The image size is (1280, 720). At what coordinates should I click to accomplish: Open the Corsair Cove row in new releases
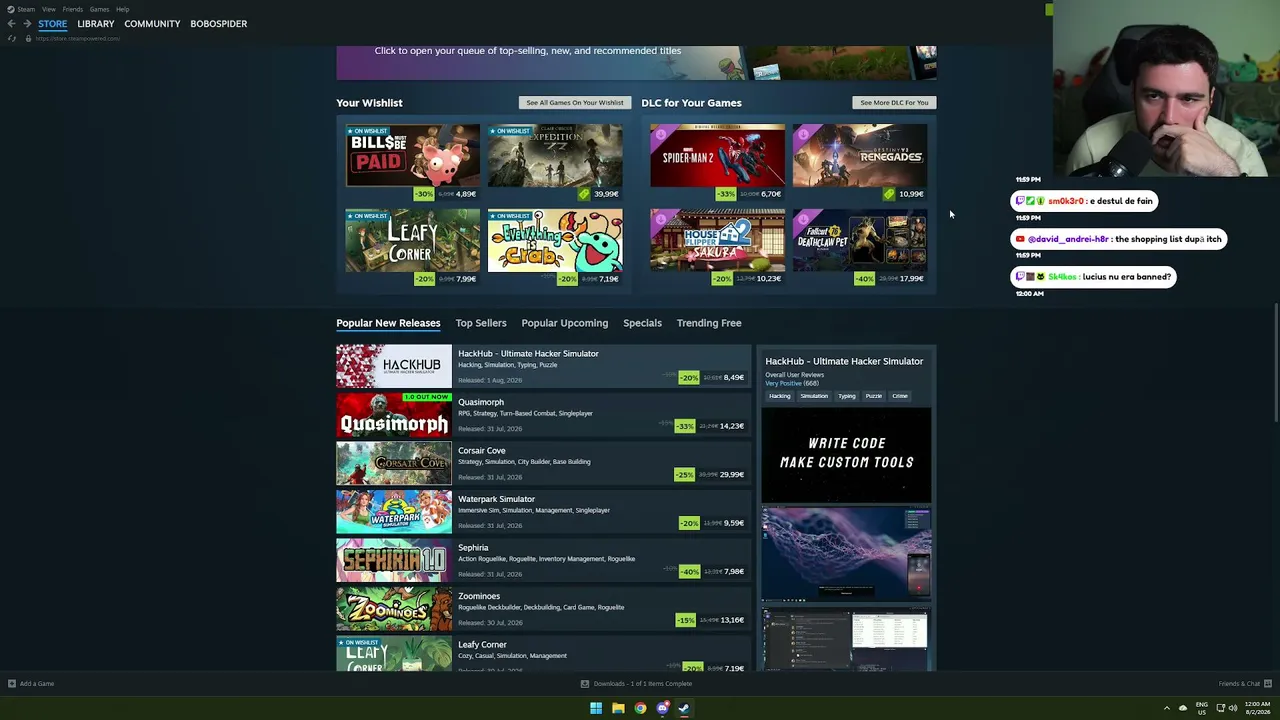click(x=543, y=463)
